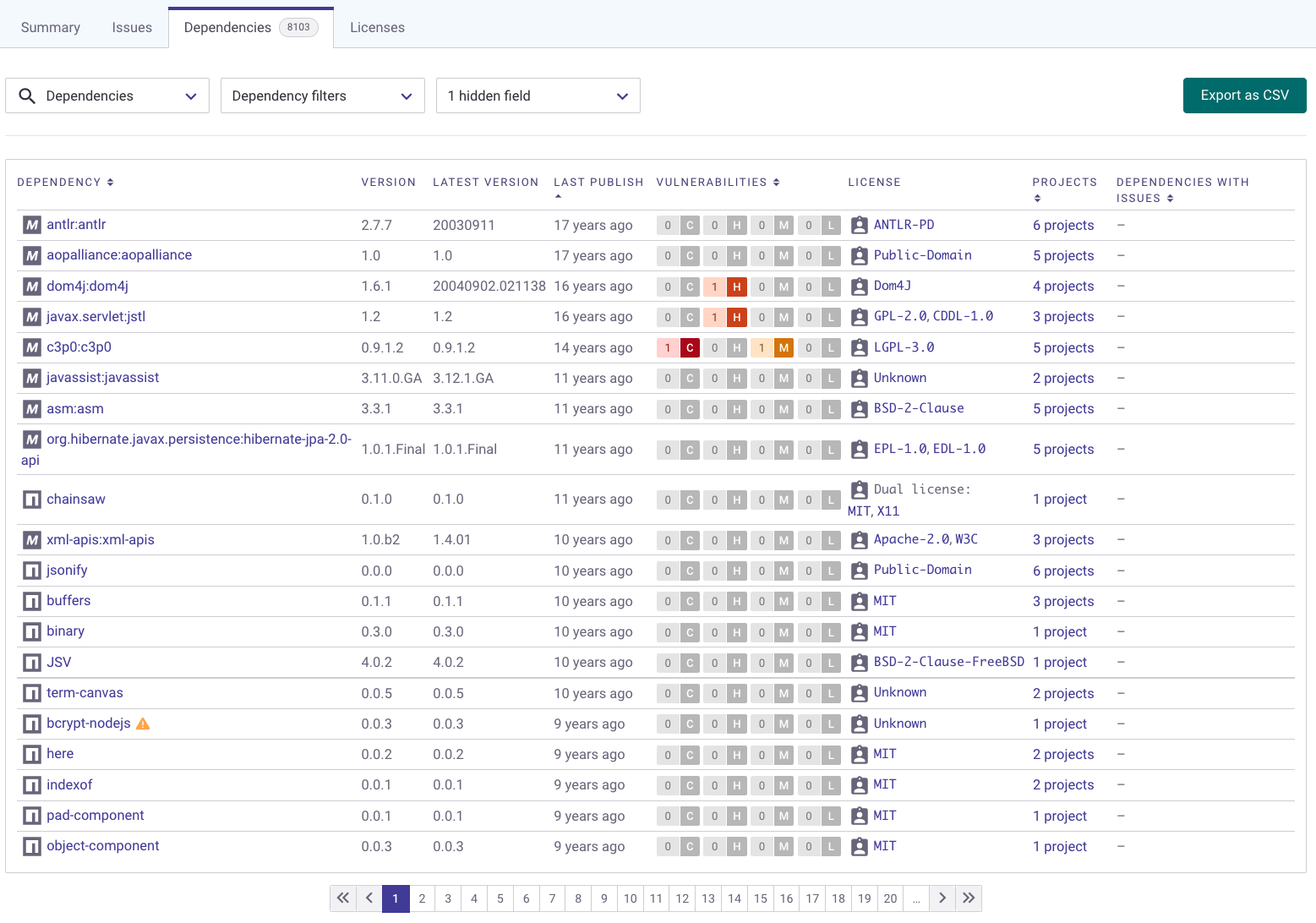This screenshot has height=923, width=1316.
Task: Click the Maven icon beside c3p0:c3p0
Action: pos(32,347)
